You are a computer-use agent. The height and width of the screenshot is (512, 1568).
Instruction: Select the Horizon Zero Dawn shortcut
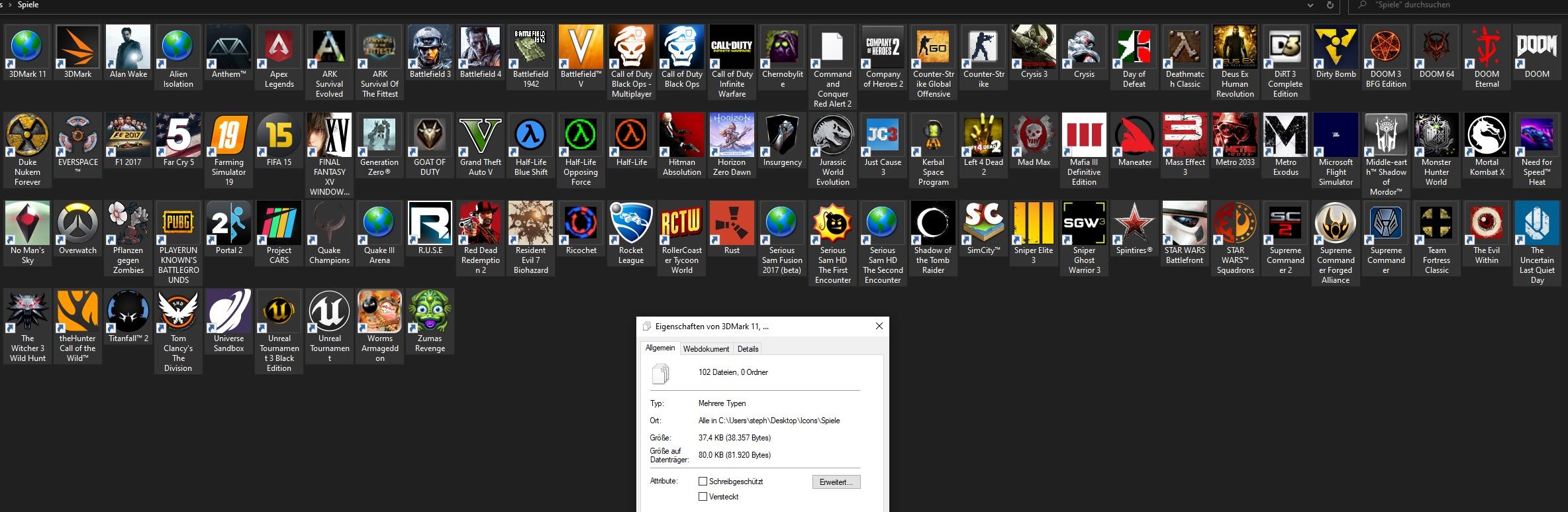click(x=732, y=146)
